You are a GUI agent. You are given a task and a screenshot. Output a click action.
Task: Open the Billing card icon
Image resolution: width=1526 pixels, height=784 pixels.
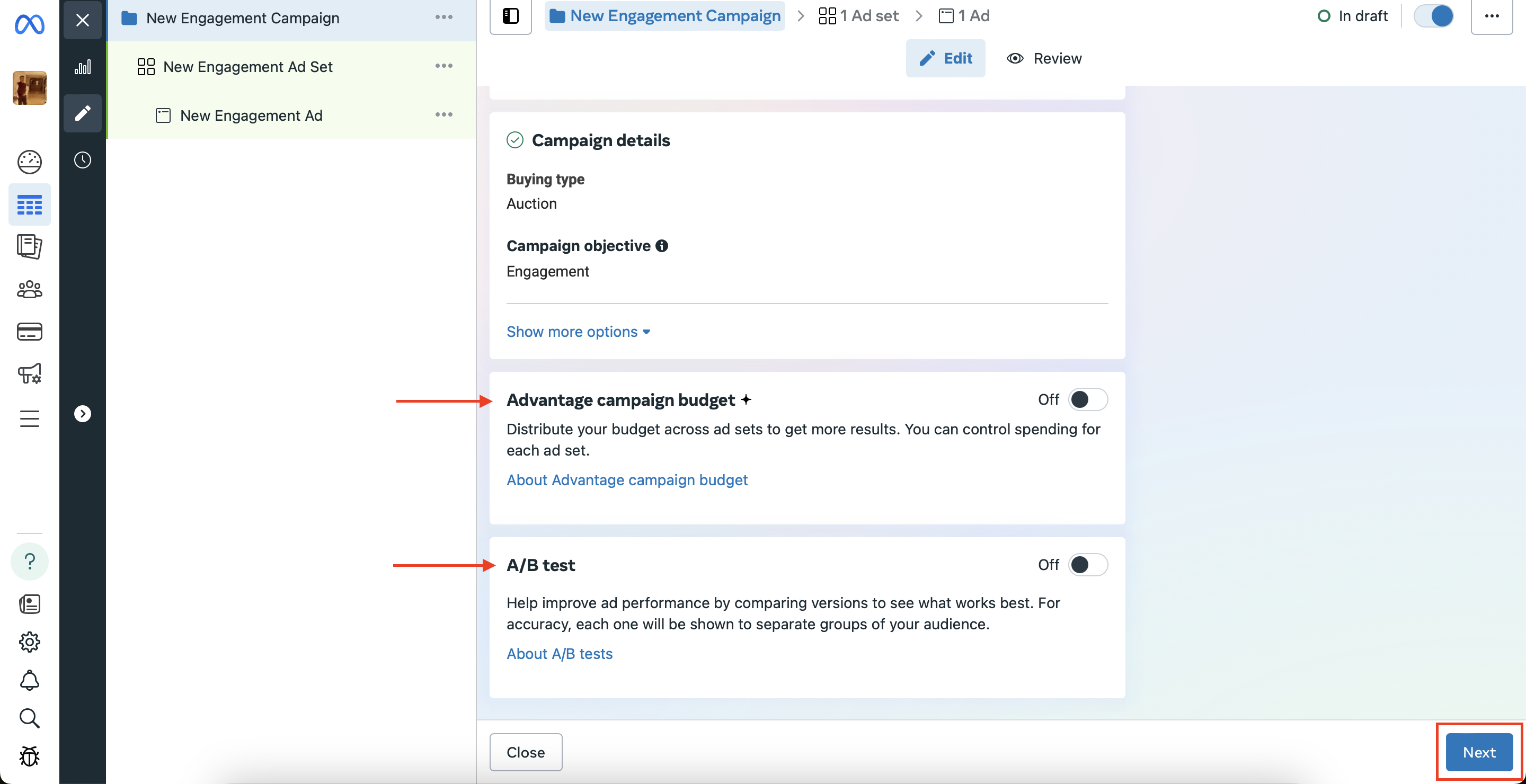tap(29, 332)
